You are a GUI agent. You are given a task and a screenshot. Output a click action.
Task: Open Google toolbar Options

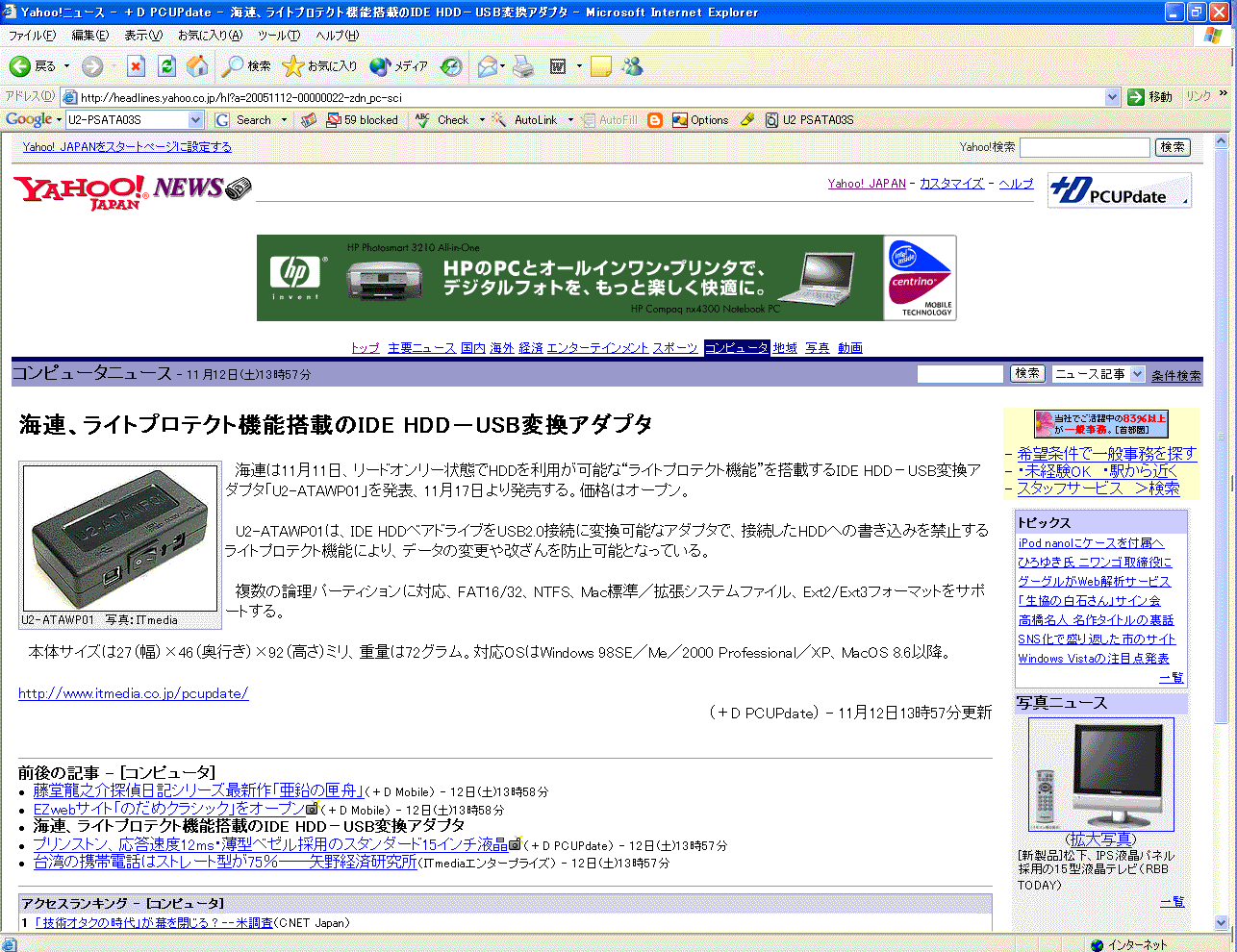click(x=700, y=120)
